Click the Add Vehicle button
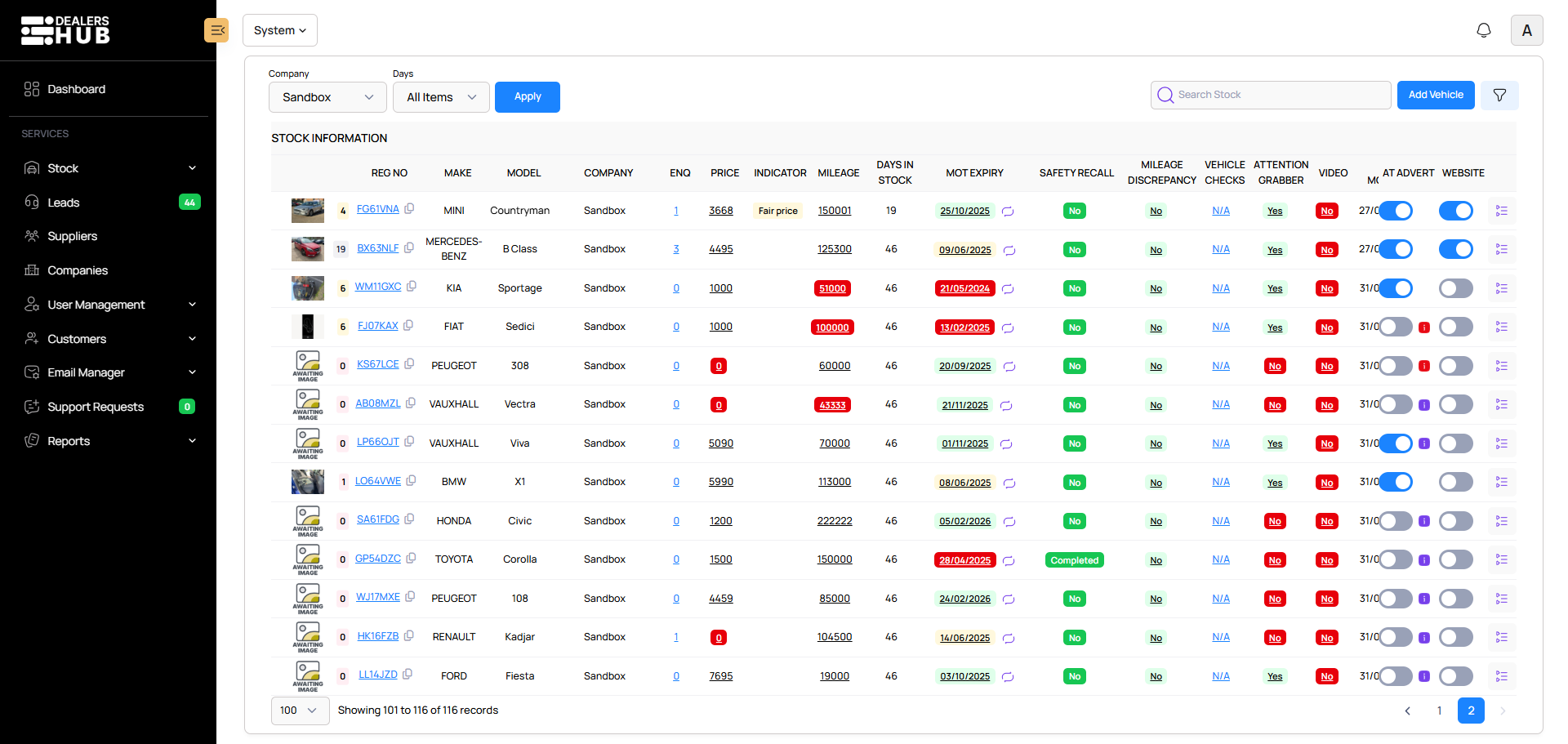The height and width of the screenshot is (744, 1568). point(1435,94)
